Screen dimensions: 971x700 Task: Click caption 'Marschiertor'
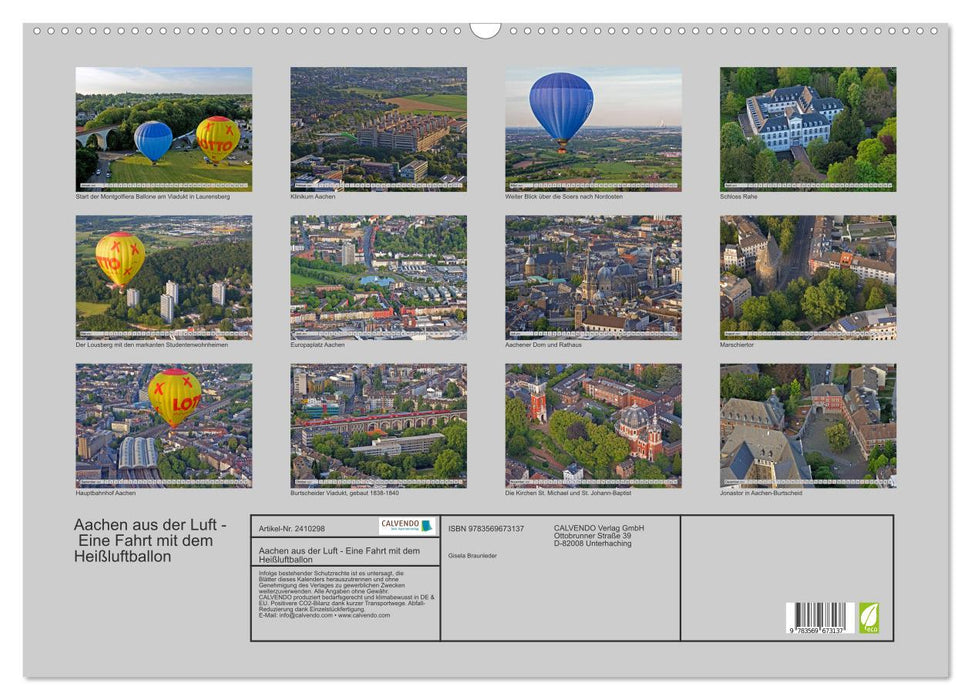pos(737,344)
